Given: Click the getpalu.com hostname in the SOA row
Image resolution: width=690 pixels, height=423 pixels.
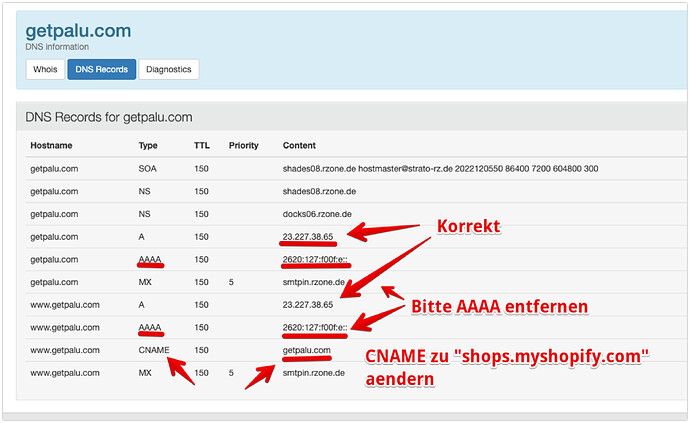Looking at the screenshot, I should pyautogui.click(x=54, y=169).
